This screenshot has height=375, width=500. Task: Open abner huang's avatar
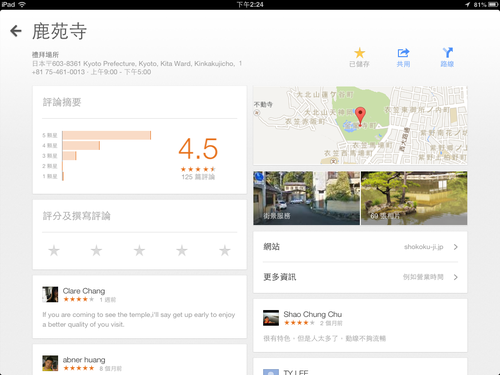pyautogui.click(x=50, y=363)
